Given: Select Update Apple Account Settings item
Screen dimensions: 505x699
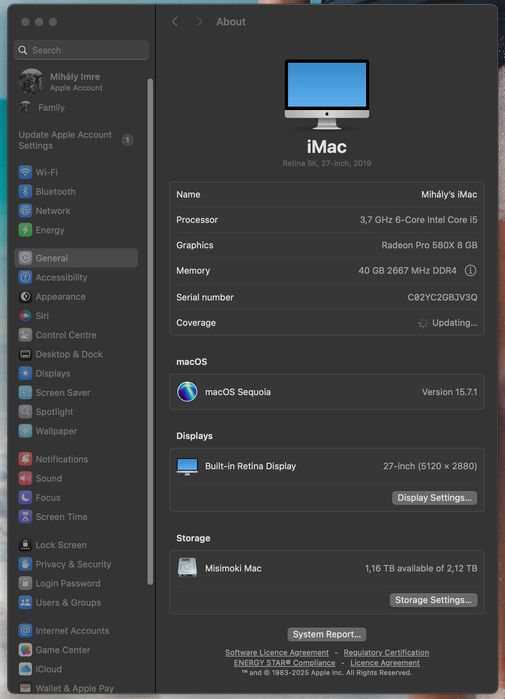Looking at the screenshot, I should (77, 140).
